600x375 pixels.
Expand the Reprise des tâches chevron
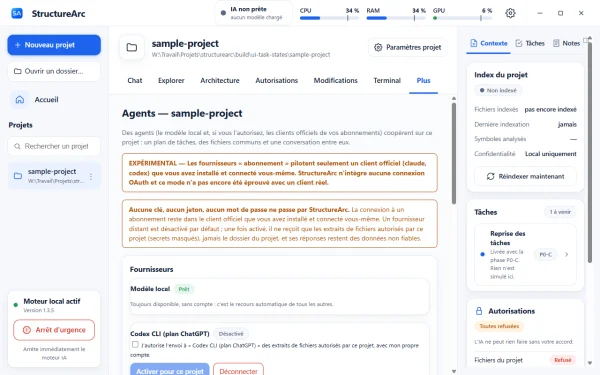(567, 254)
